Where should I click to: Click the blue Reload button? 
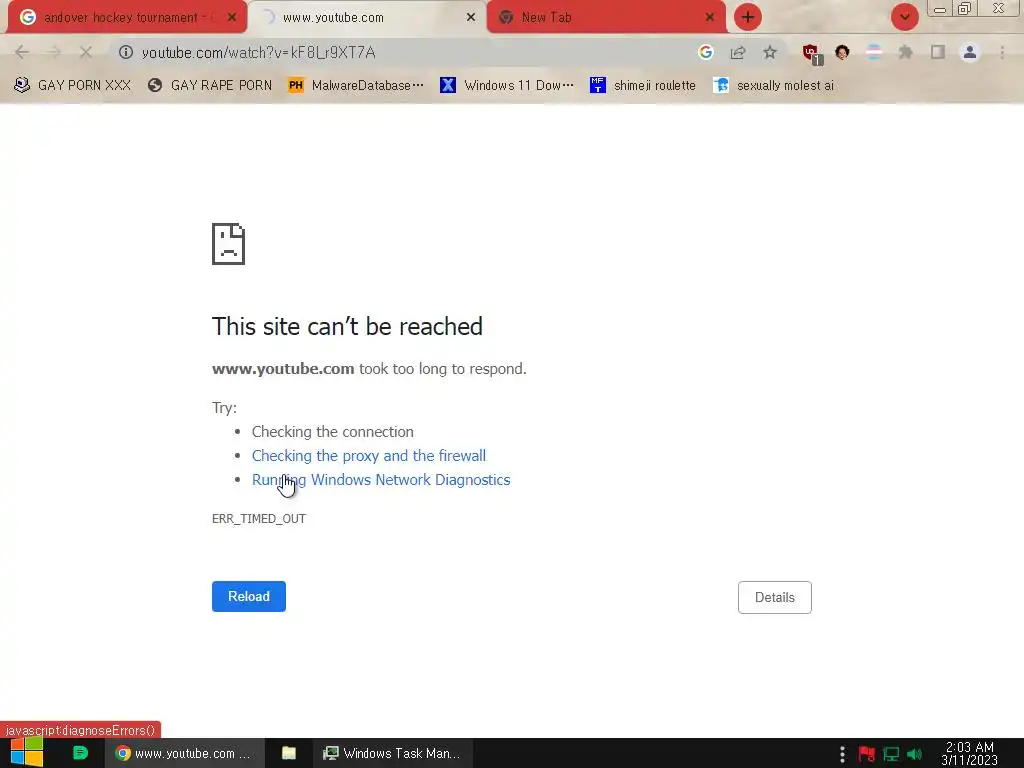[x=249, y=596]
